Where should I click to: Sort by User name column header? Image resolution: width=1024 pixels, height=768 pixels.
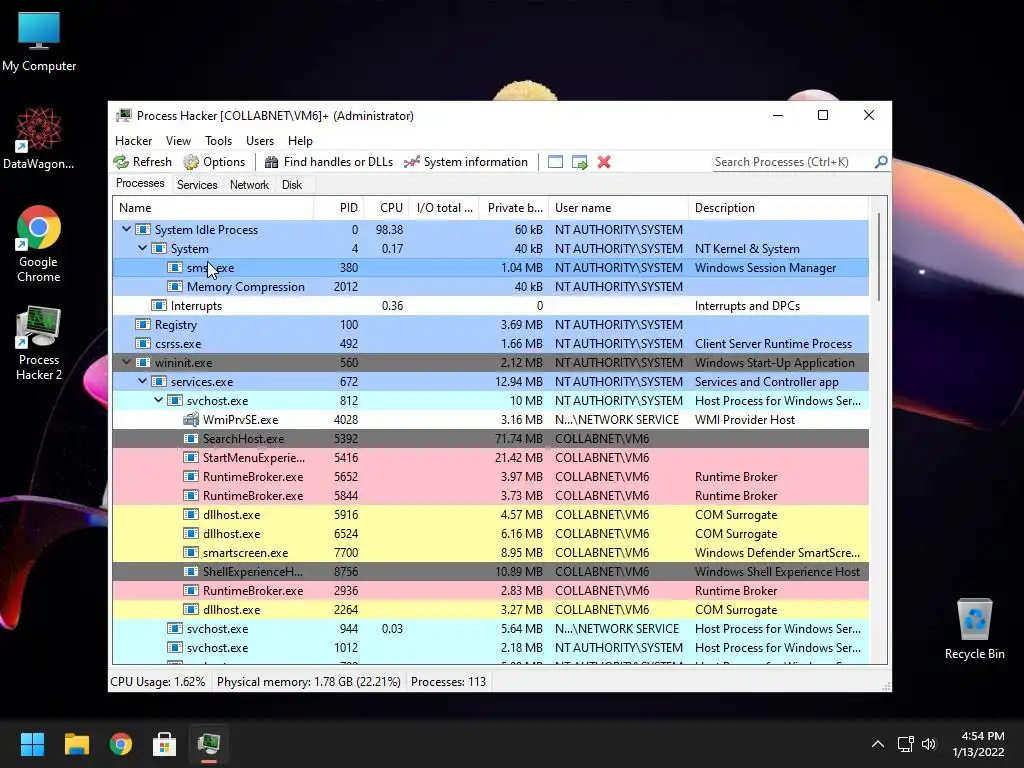tap(618, 208)
